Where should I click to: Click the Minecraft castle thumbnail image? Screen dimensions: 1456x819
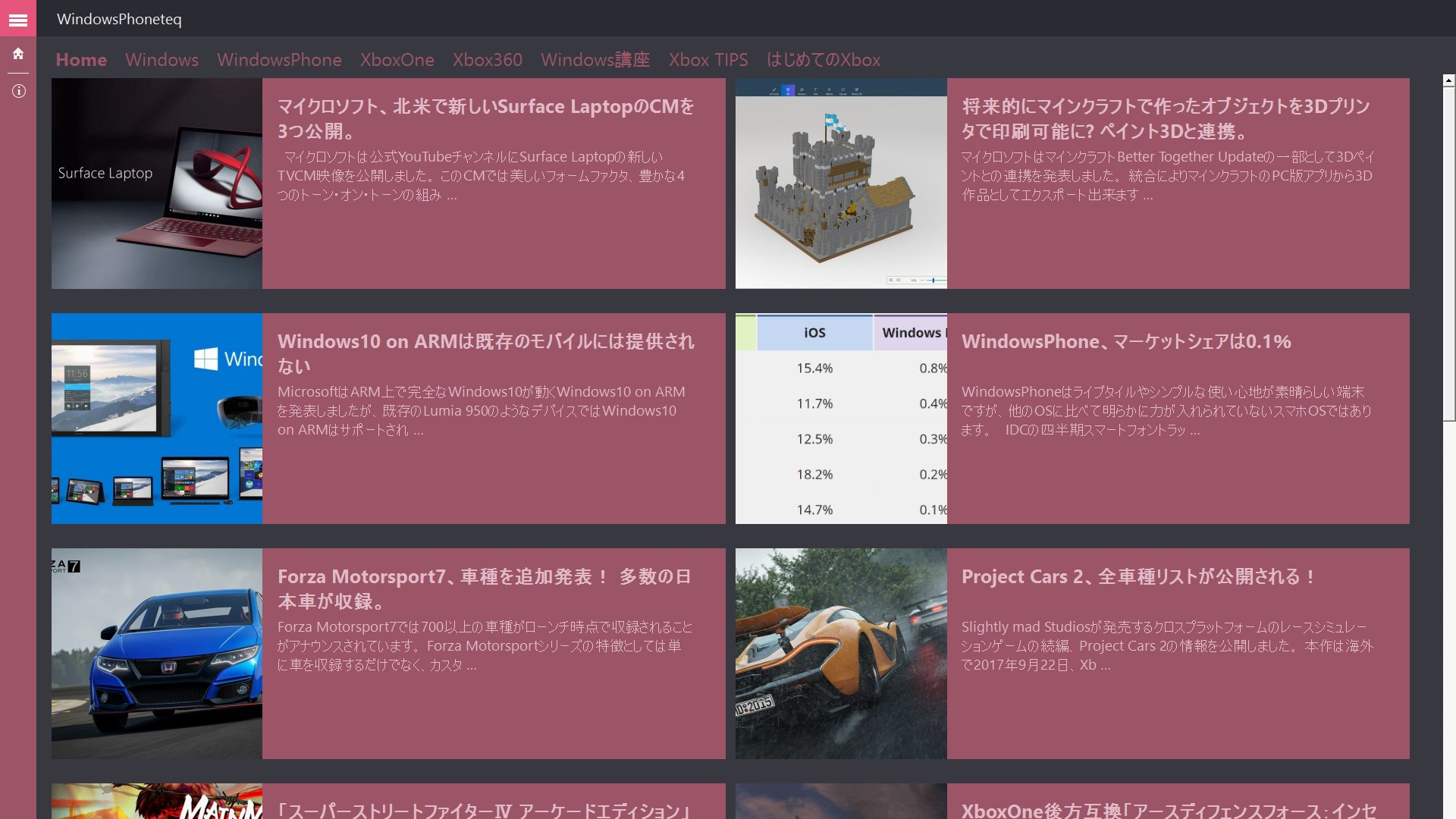(x=841, y=184)
